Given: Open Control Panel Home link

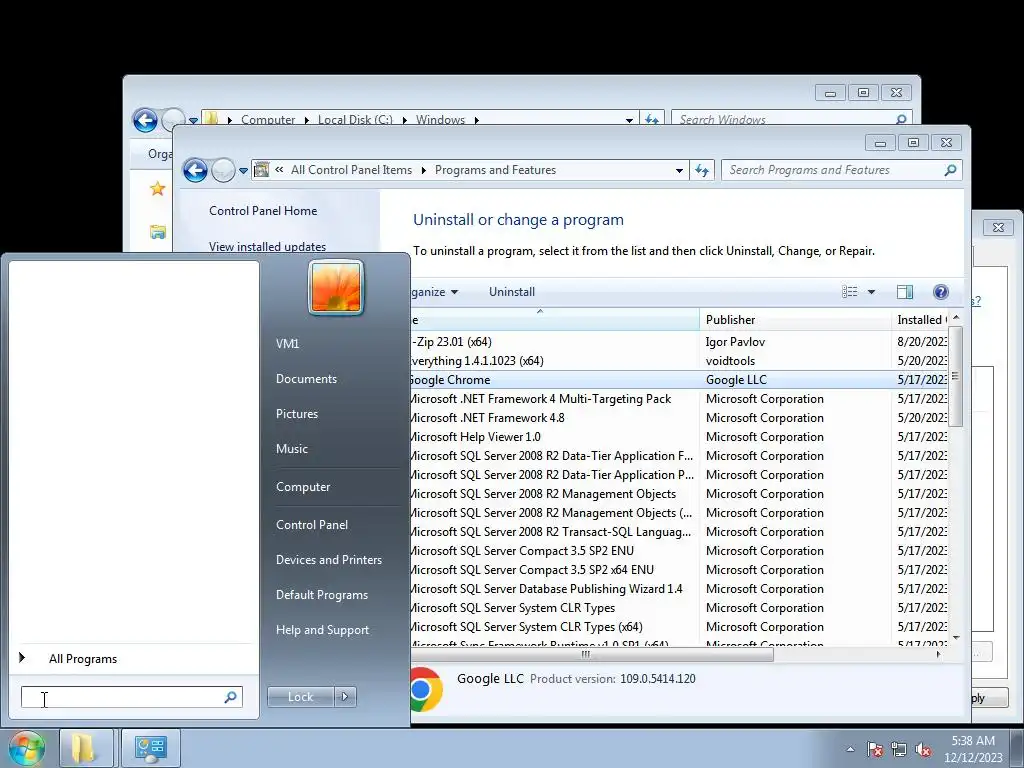Looking at the screenshot, I should click(263, 211).
